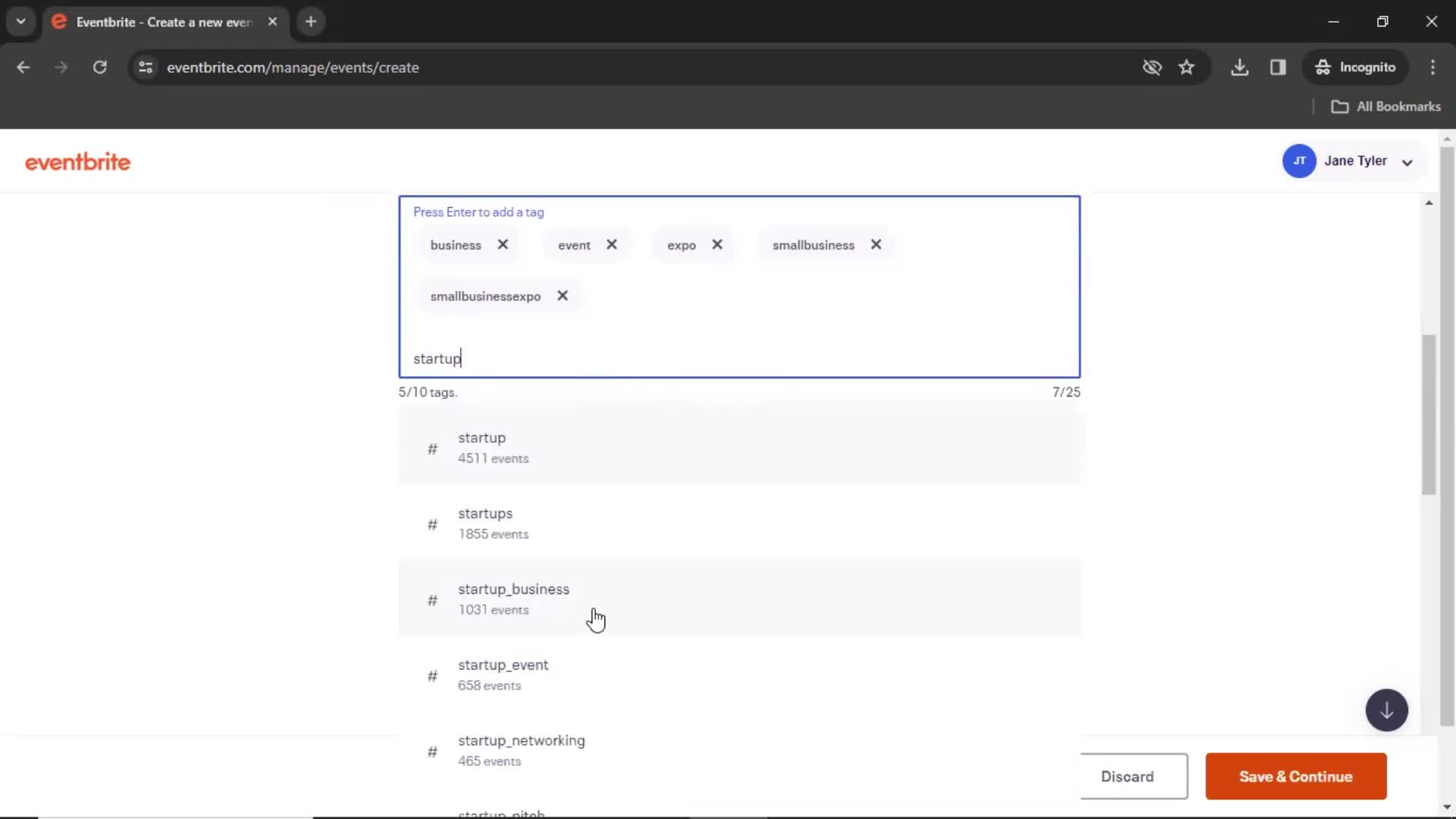
Task: Toggle browser side panel
Action: point(1279,67)
